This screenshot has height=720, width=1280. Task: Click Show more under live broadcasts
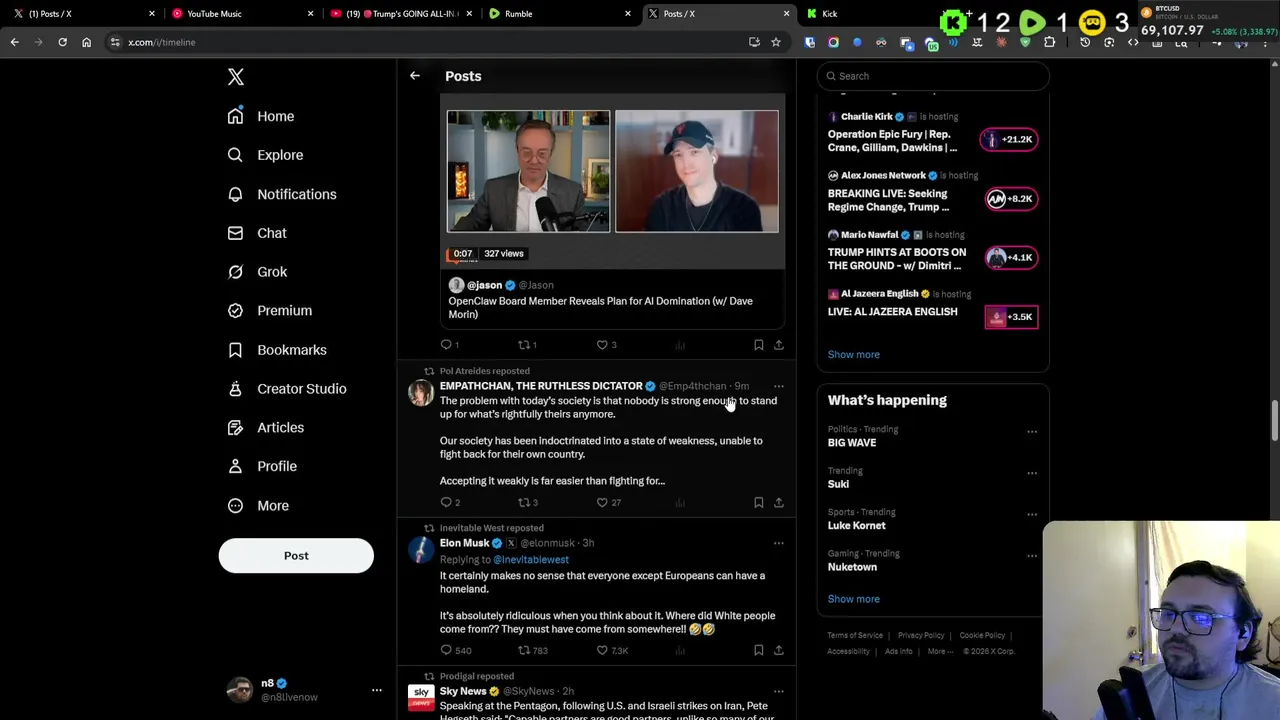point(854,354)
